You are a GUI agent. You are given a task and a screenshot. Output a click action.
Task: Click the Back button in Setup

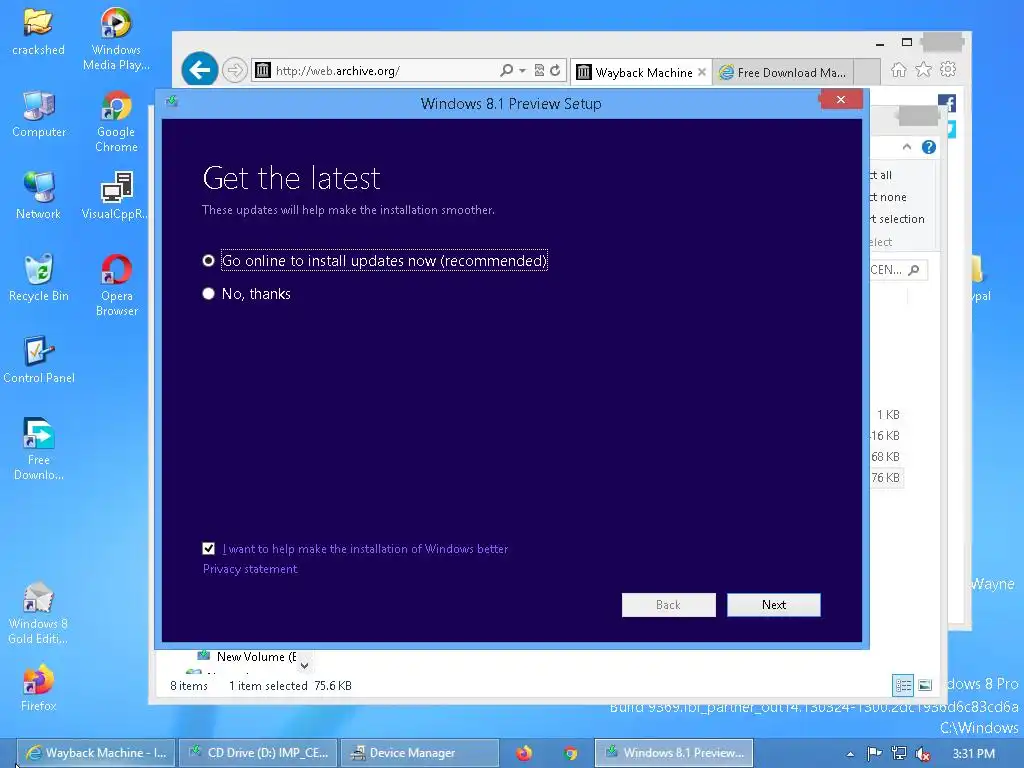coord(668,605)
